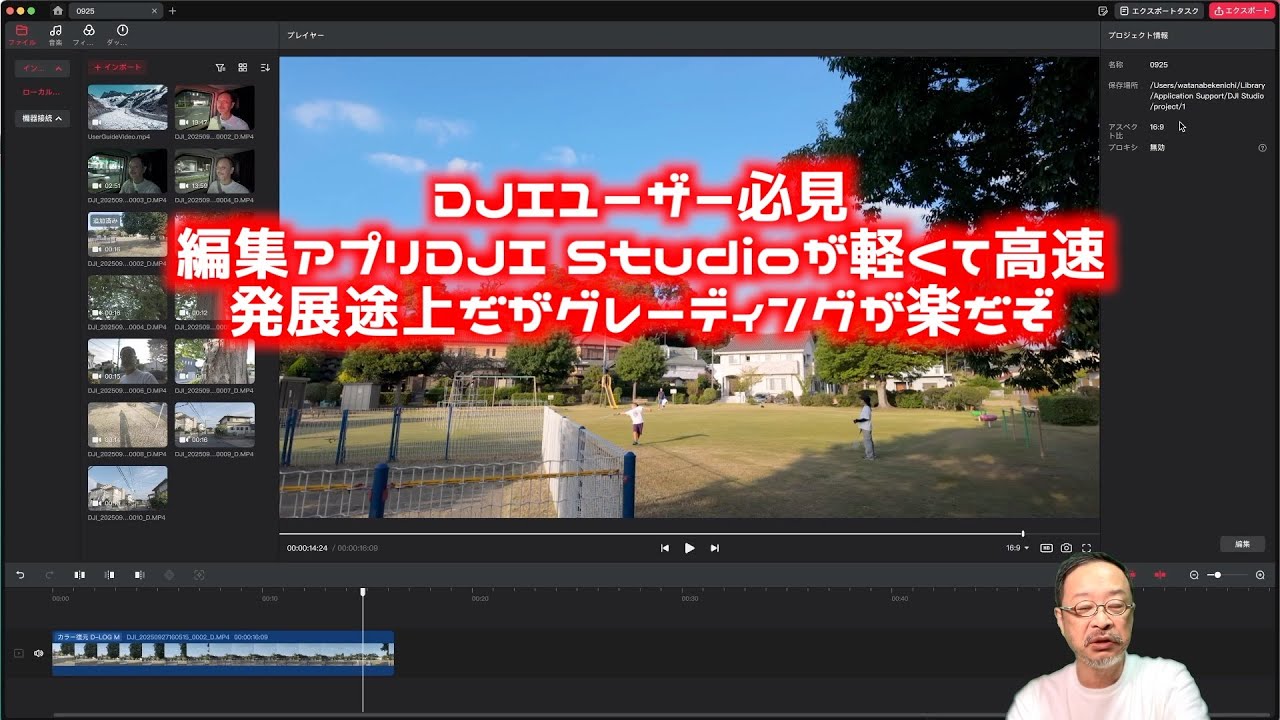1280x720 pixels.
Task: Collapse the インポート sidebar section
Action: tap(42, 68)
